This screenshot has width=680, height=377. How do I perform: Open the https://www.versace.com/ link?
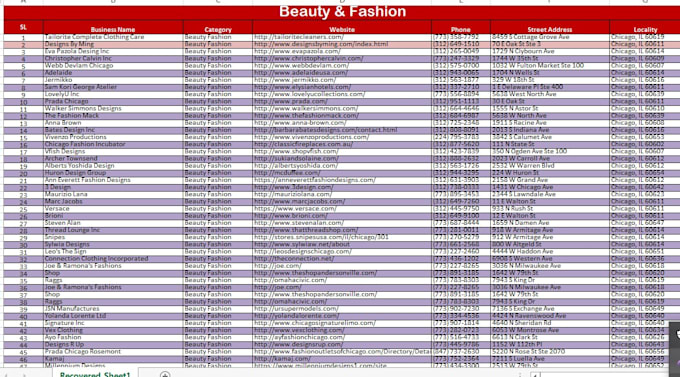tap(295, 209)
